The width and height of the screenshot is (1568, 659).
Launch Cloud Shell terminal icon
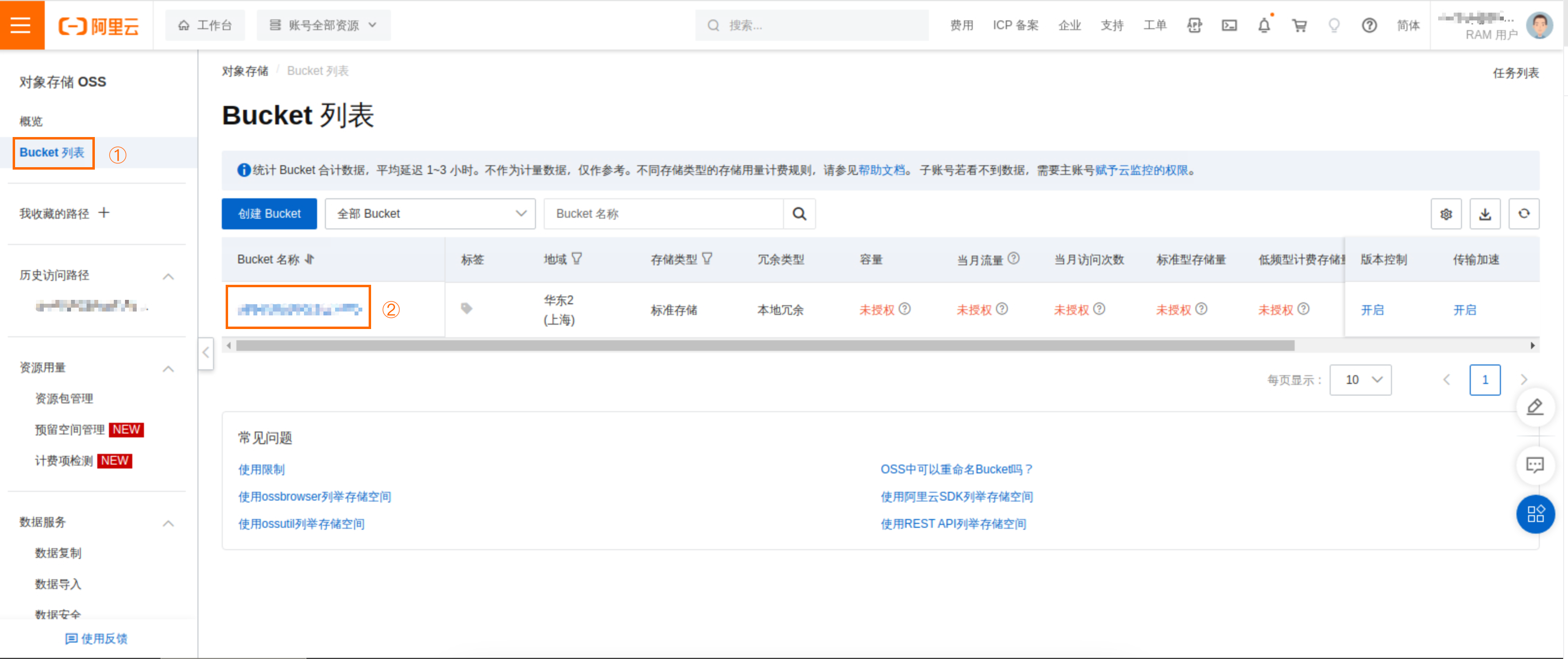[x=1229, y=26]
